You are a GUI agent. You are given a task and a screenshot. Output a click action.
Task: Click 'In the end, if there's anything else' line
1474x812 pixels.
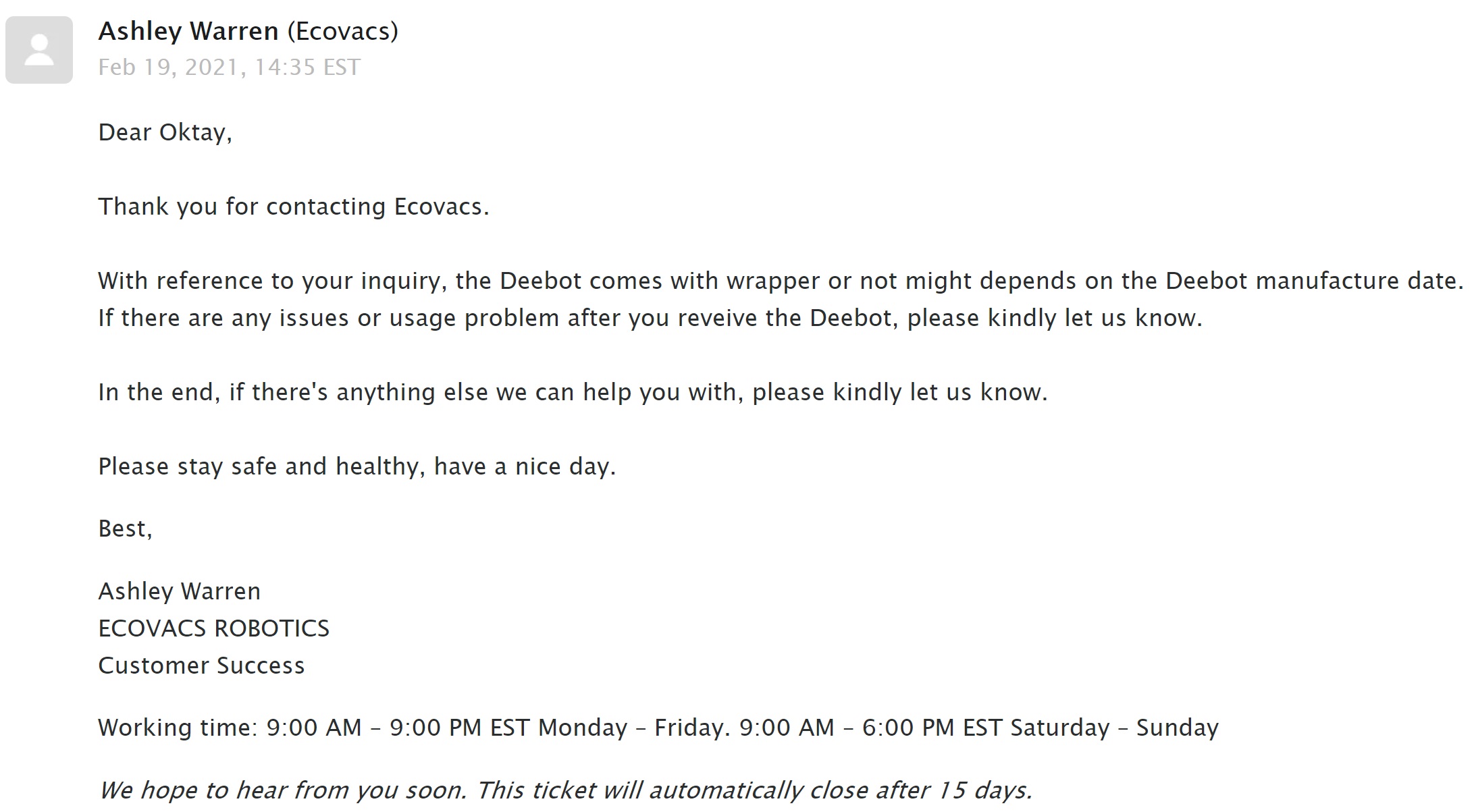[573, 392]
